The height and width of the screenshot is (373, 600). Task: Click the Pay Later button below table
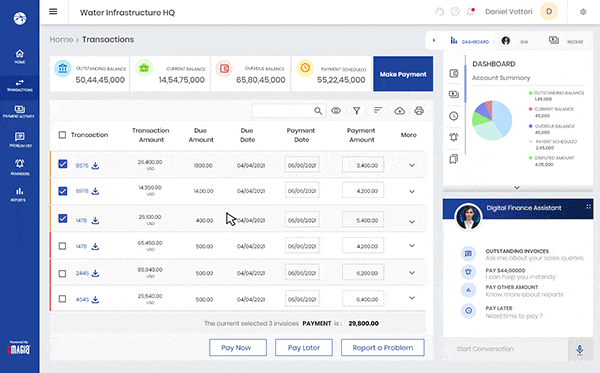pos(303,347)
